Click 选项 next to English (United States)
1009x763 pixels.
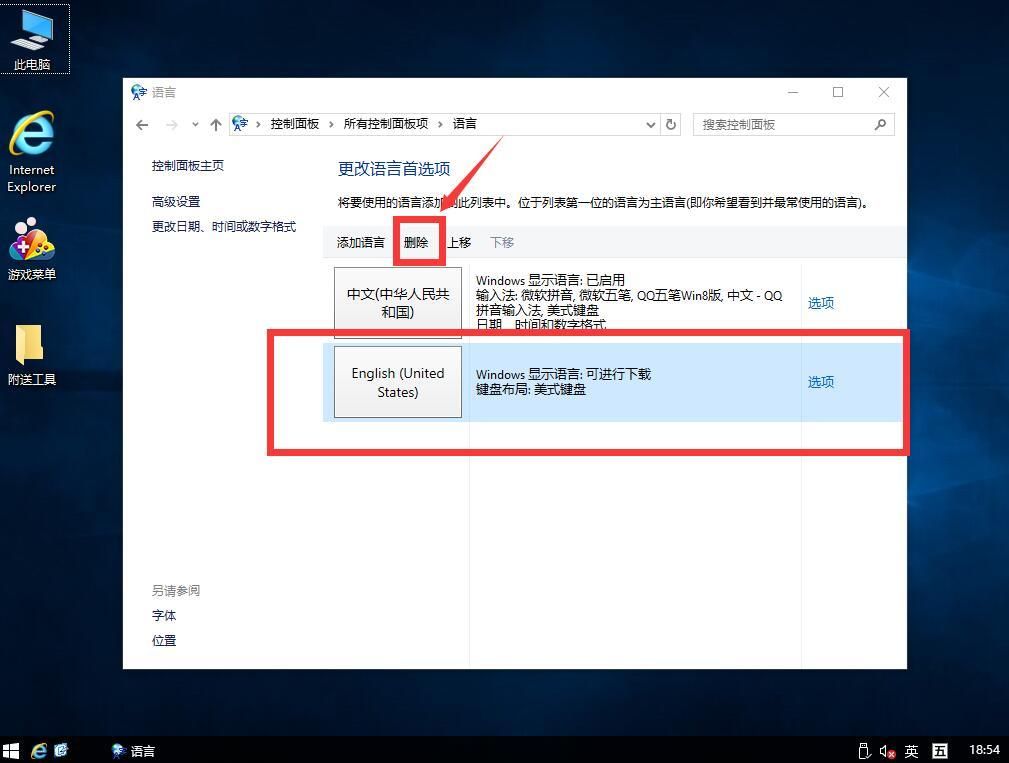click(x=820, y=381)
